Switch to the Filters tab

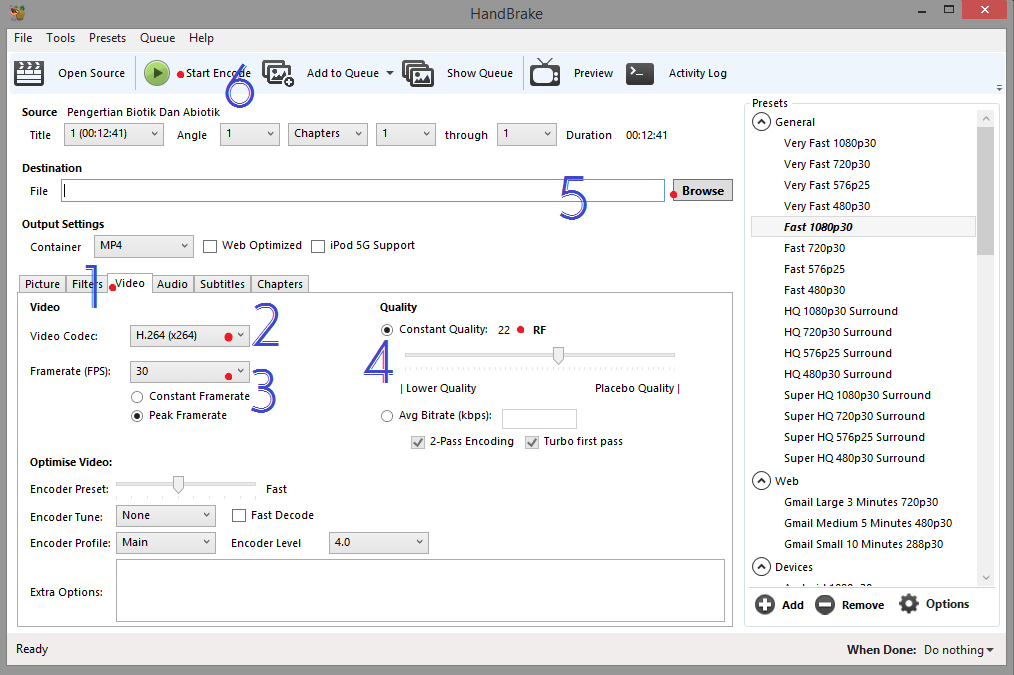click(x=87, y=284)
